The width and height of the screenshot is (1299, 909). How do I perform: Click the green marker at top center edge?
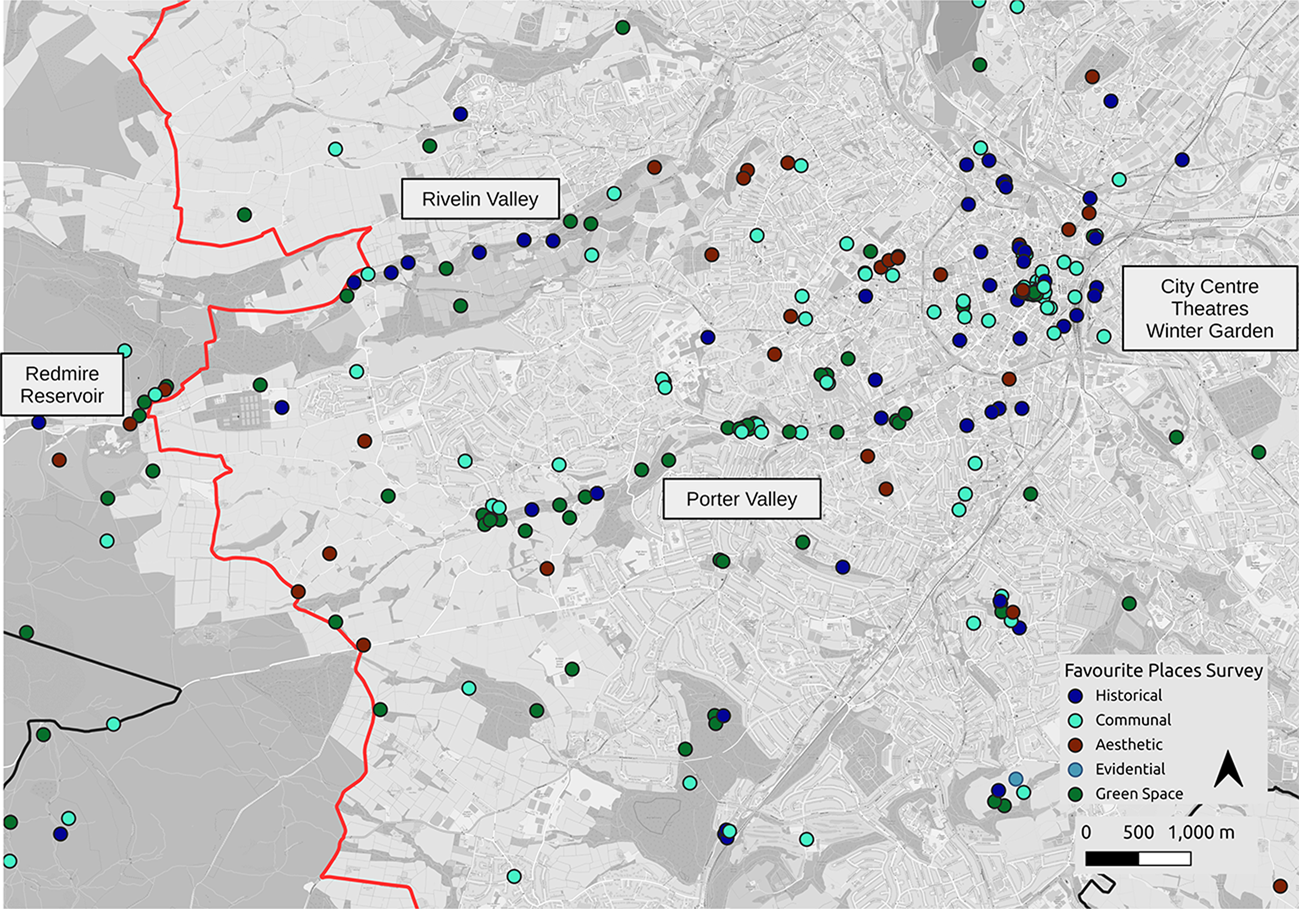point(622,28)
